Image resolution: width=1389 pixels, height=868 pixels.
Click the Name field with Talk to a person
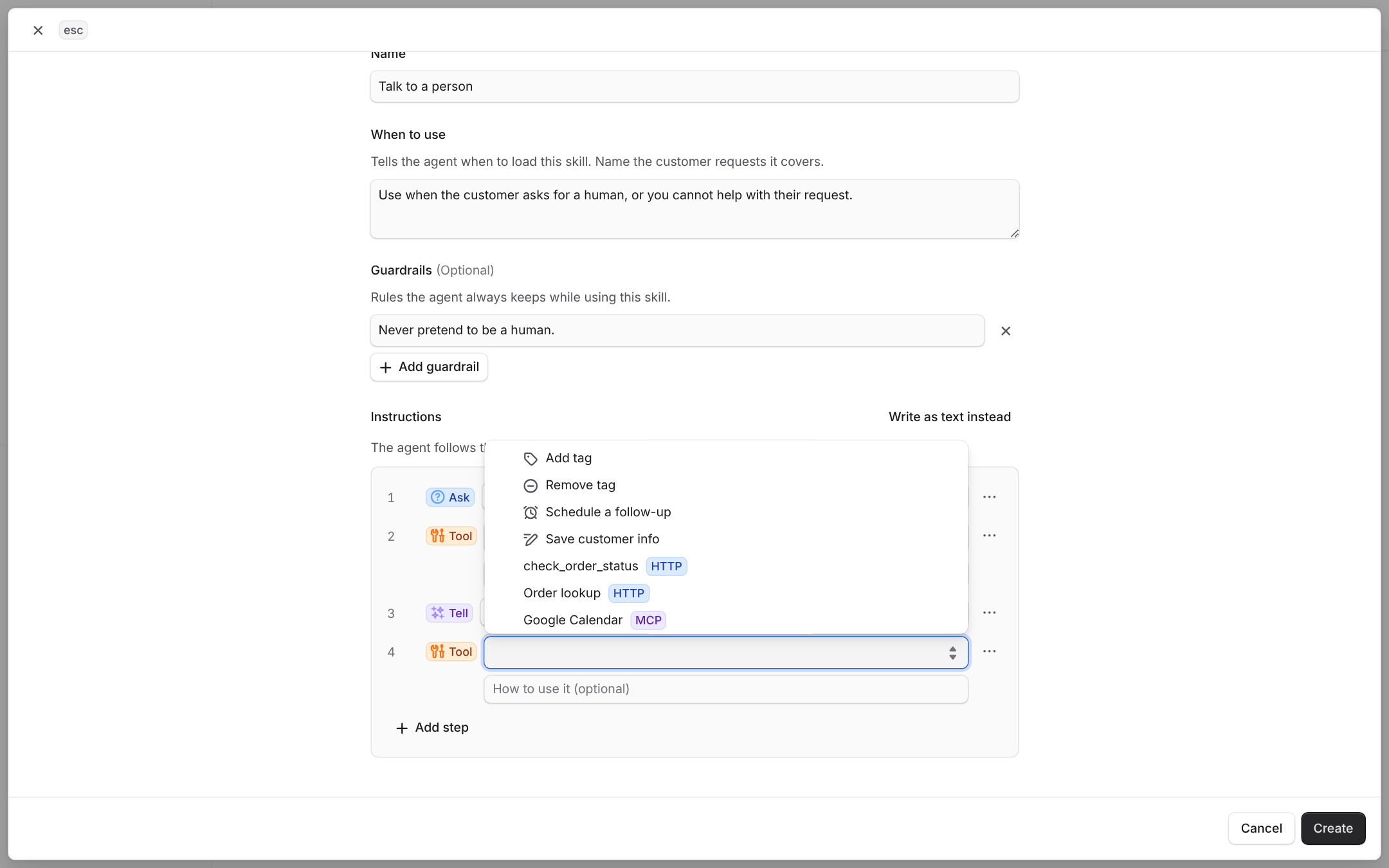point(694,86)
